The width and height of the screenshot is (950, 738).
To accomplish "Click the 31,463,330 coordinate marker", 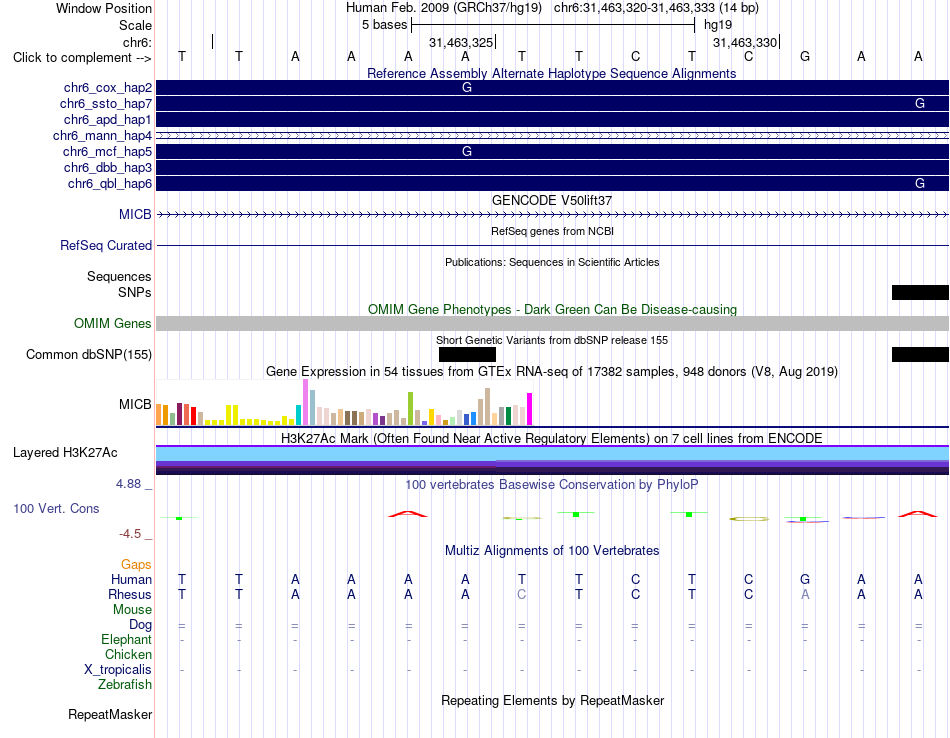I will pyautogui.click(x=745, y=42).
